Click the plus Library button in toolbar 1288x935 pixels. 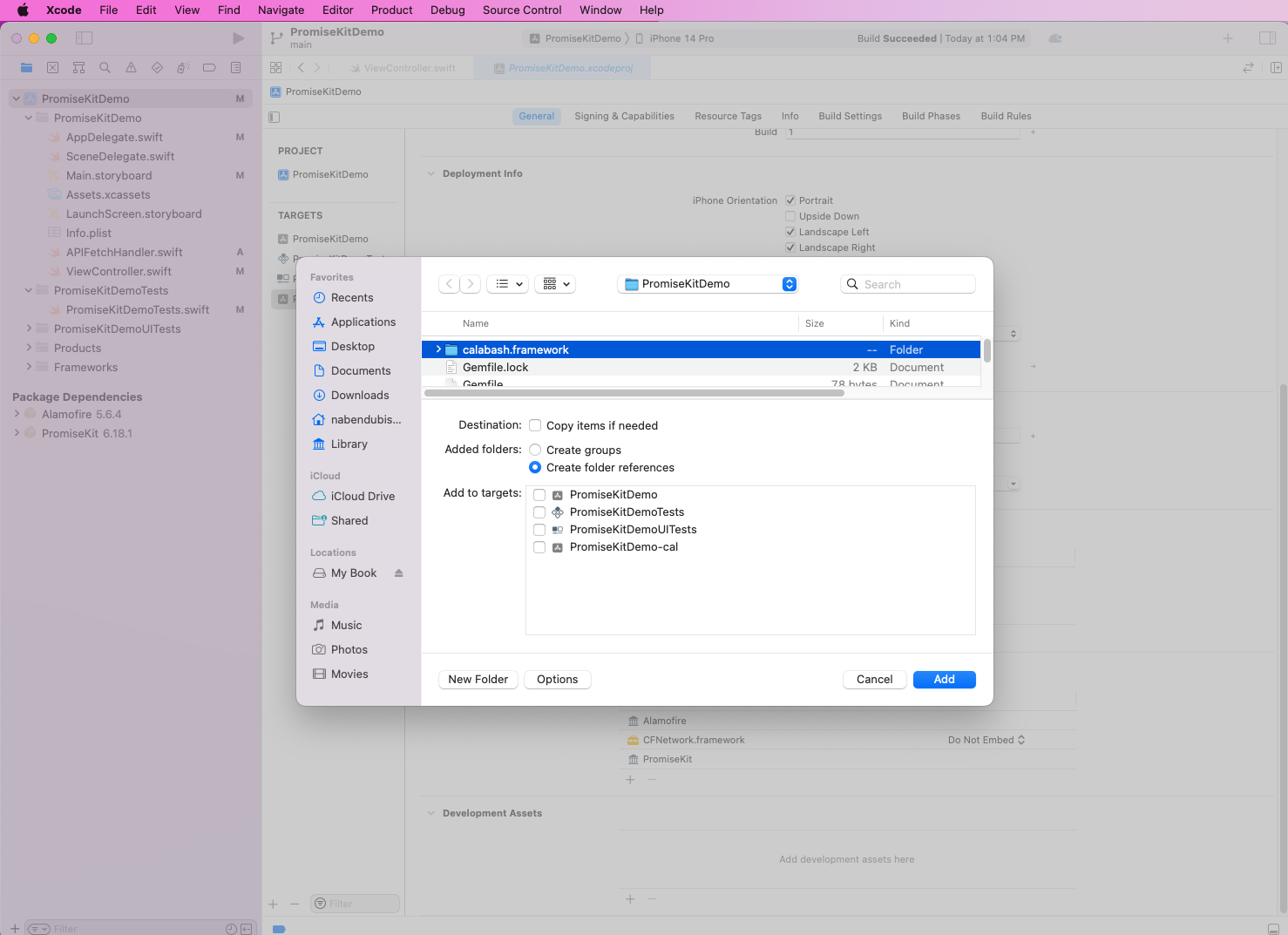point(1227,38)
